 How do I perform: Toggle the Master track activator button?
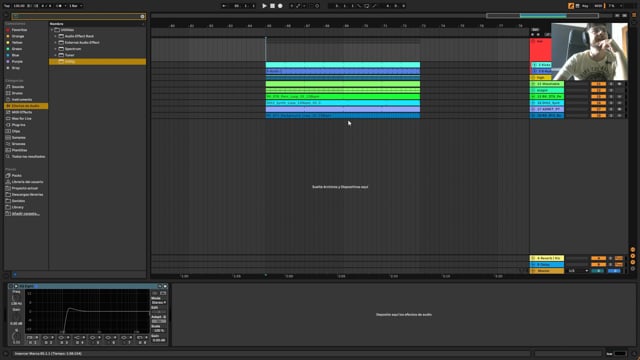pyautogui.click(x=598, y=271)
